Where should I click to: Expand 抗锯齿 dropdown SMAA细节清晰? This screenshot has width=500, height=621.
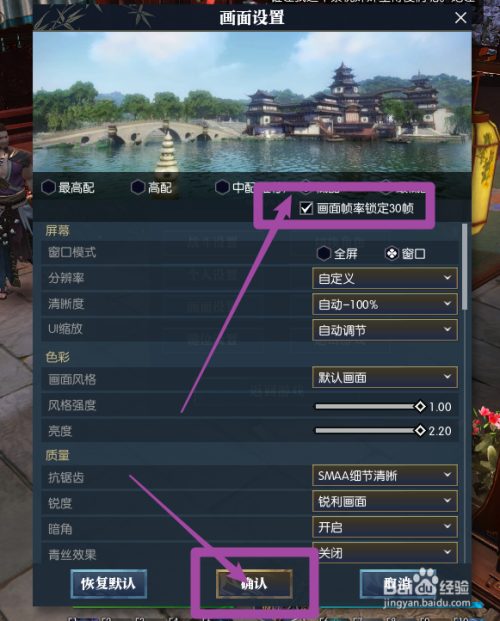[x=385, y=475]
